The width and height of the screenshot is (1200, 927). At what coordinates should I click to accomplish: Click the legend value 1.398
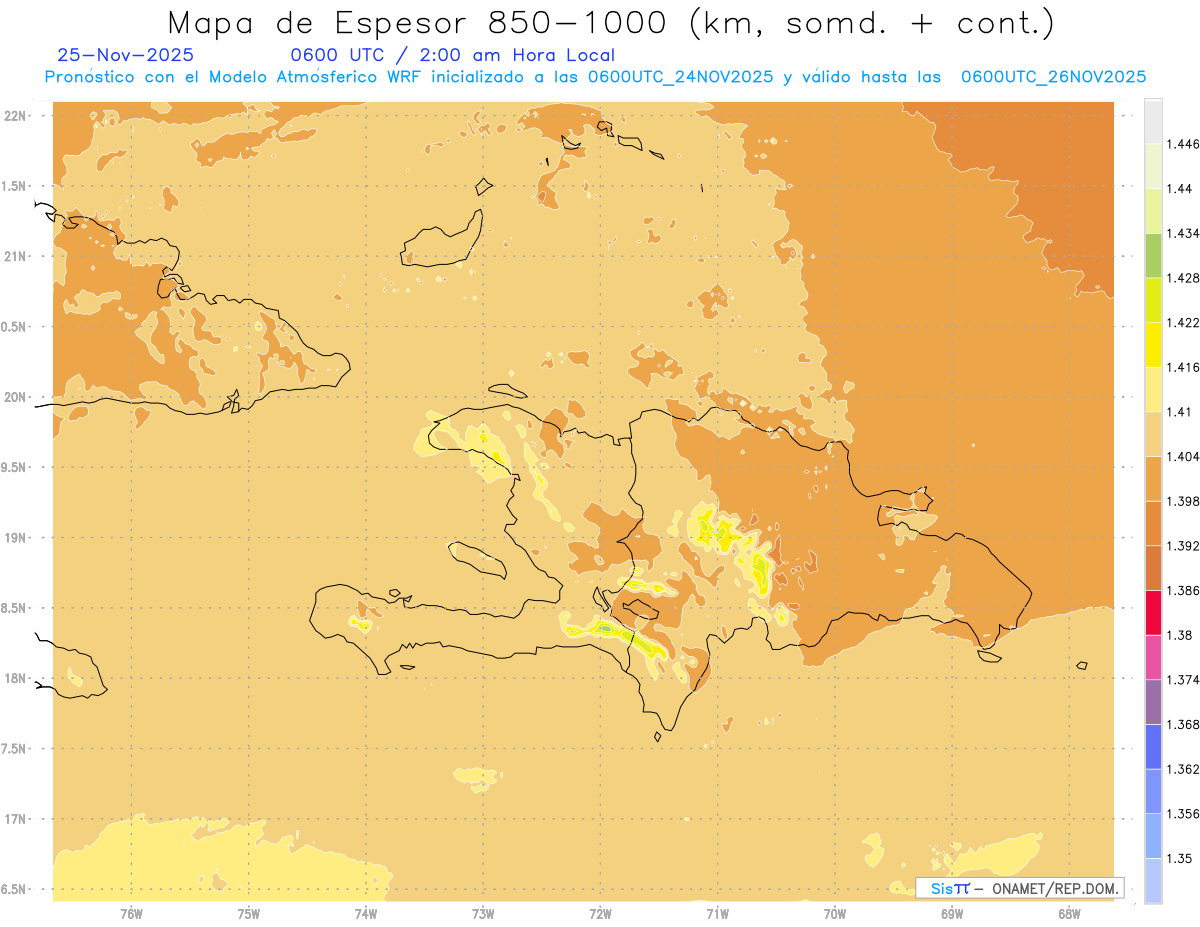tap(1183, 501)
